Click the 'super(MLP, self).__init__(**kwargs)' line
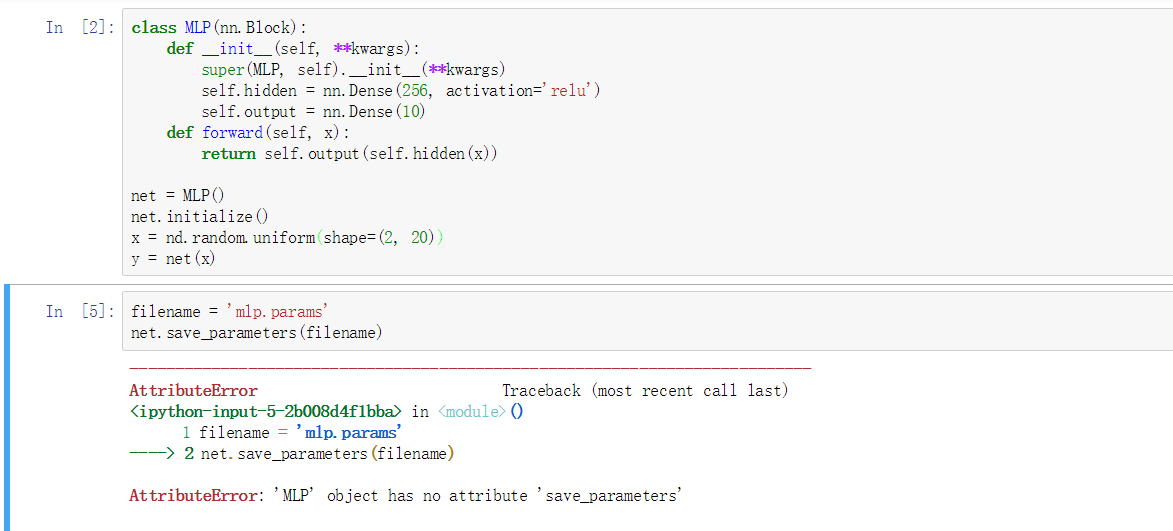Viewport: 1173px width, 531px height. click(x=354, y=70)
